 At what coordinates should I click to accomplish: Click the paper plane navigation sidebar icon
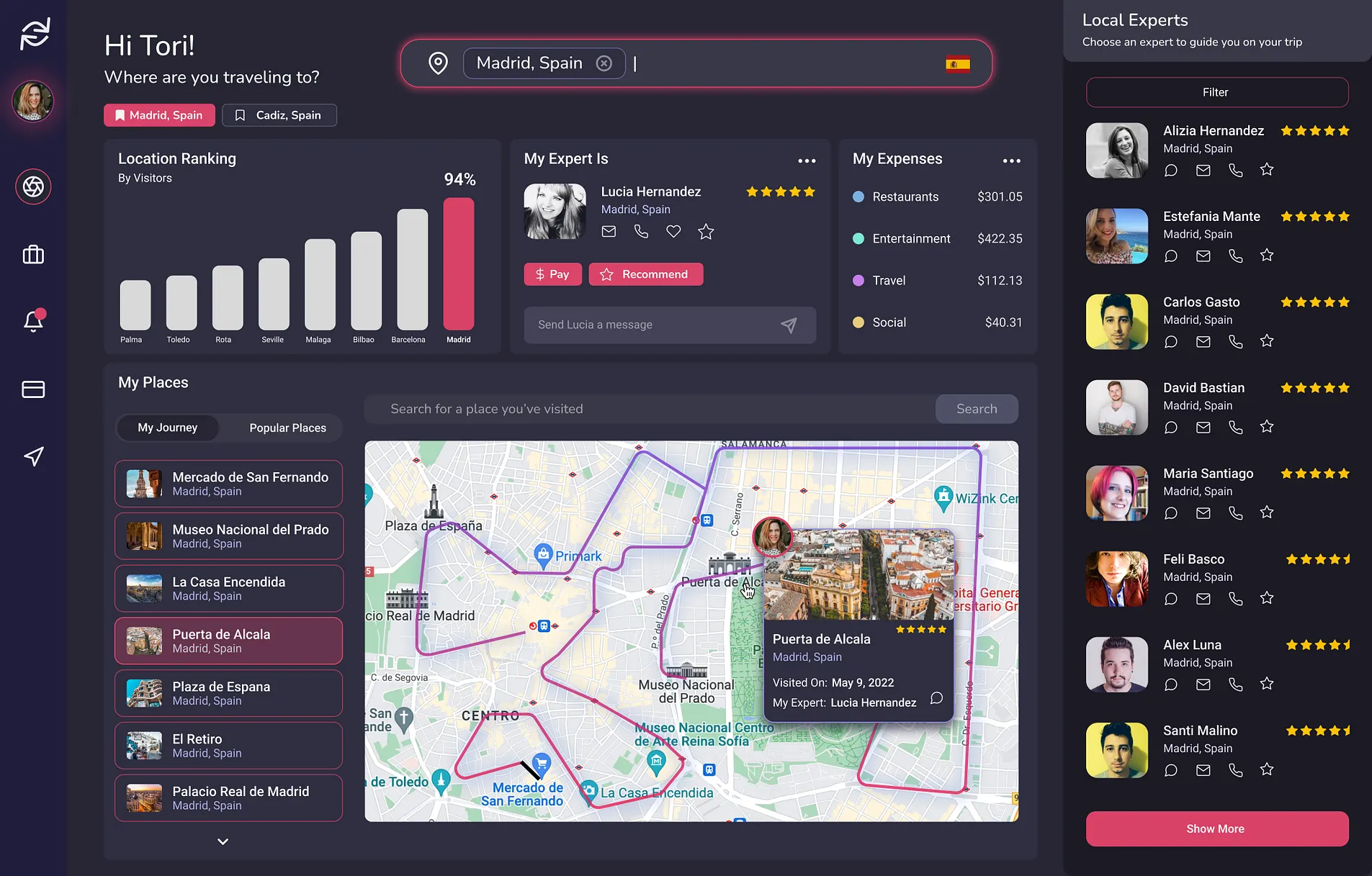(x=33, y=456)
